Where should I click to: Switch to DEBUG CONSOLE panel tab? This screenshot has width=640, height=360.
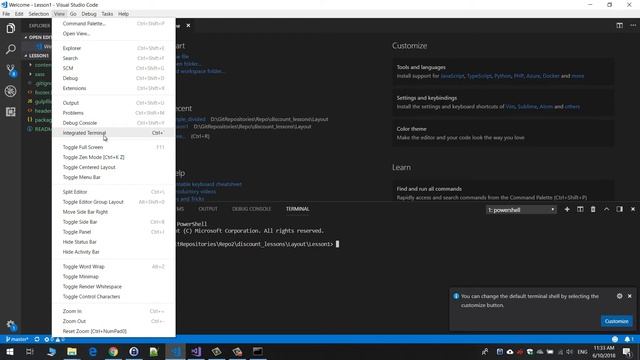251,209
